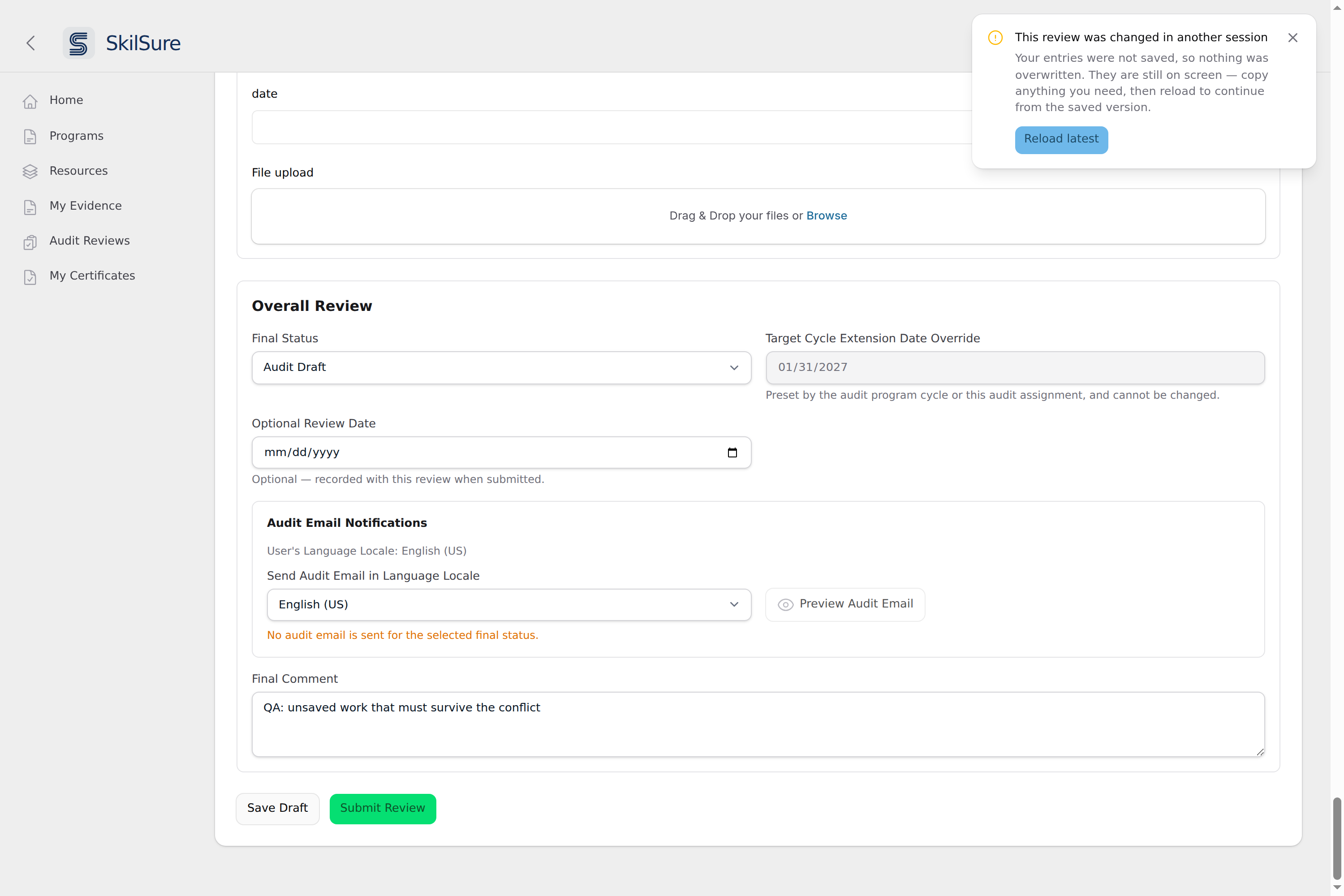
Task: Open Home in the sidebar
Action: (66, 100)
